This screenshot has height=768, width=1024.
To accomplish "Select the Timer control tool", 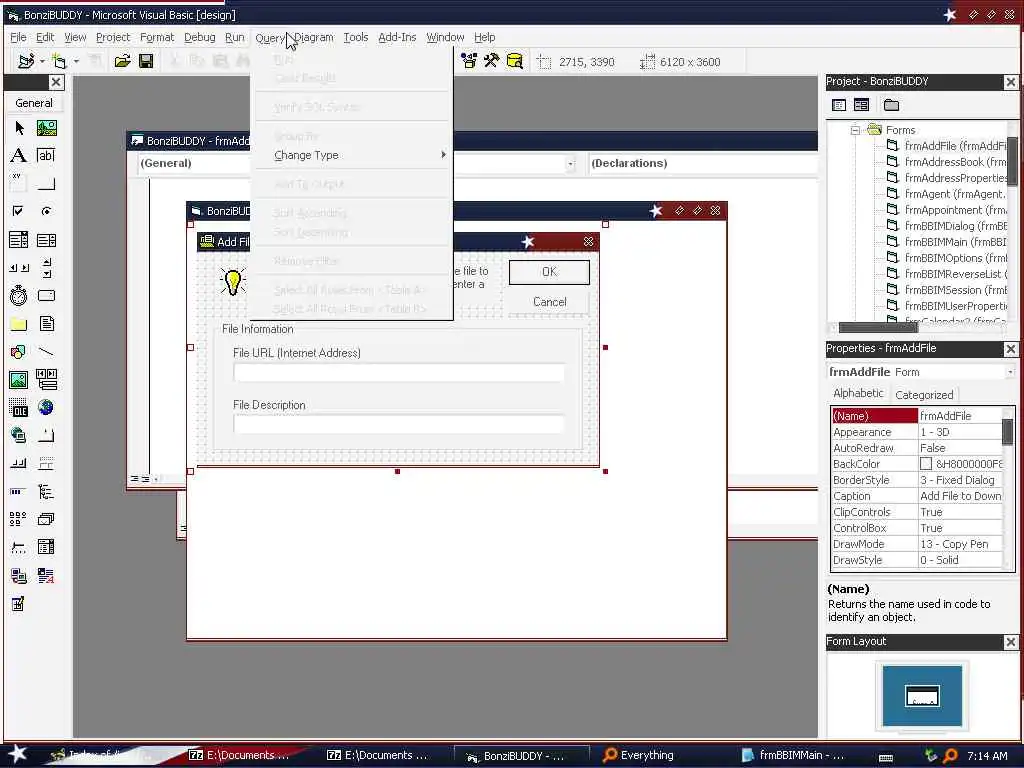I will coord(19,296).
